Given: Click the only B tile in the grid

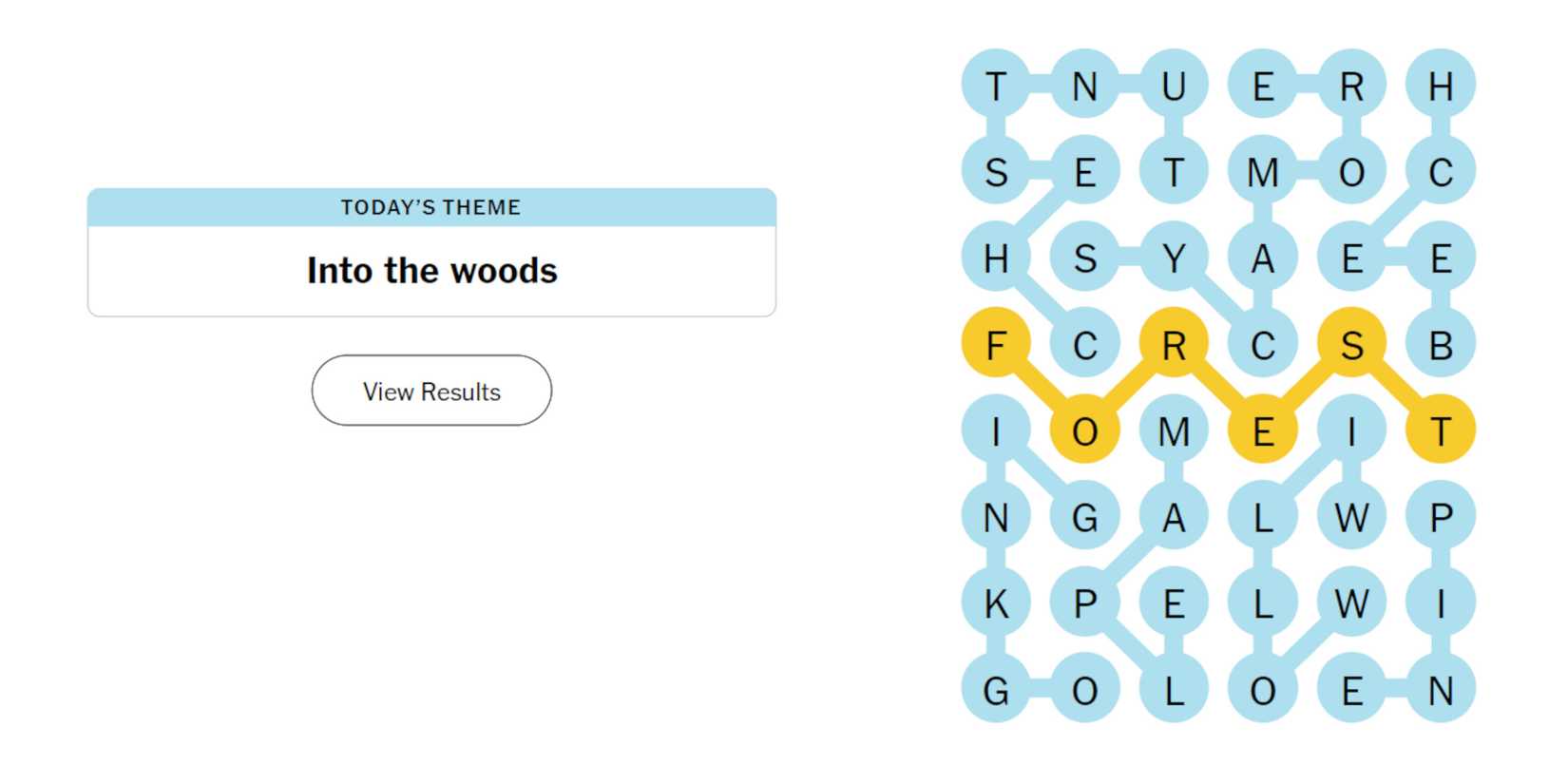Looking at the screenshot, I should pos(1441,346).
